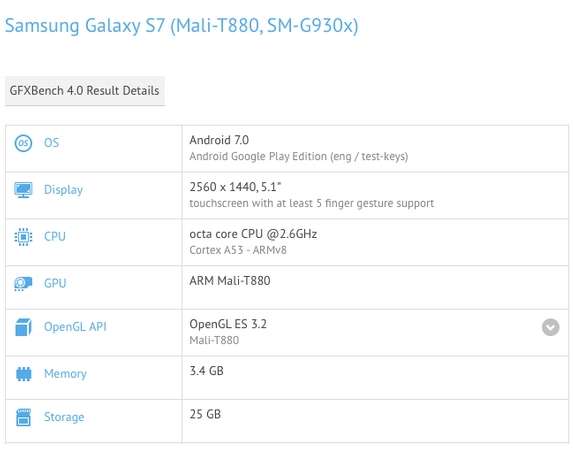Screen dimensions: 573x466
Task: Open GFXBench 4.0 Result Details tab
Action: 84,91
